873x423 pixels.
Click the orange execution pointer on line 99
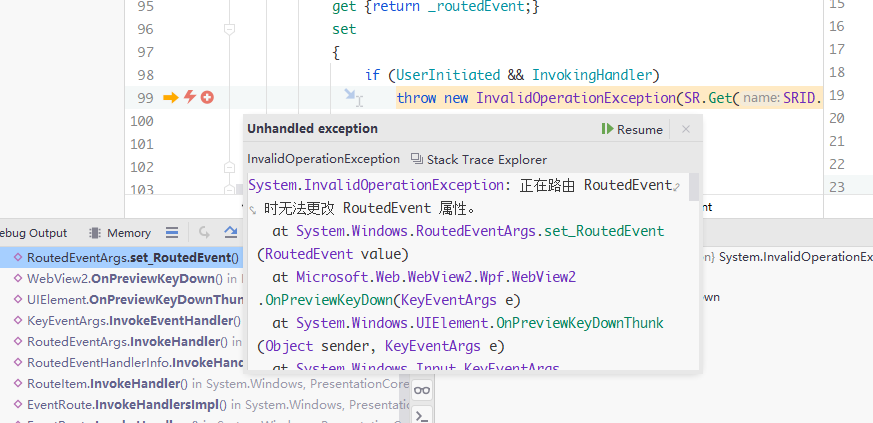170,98
